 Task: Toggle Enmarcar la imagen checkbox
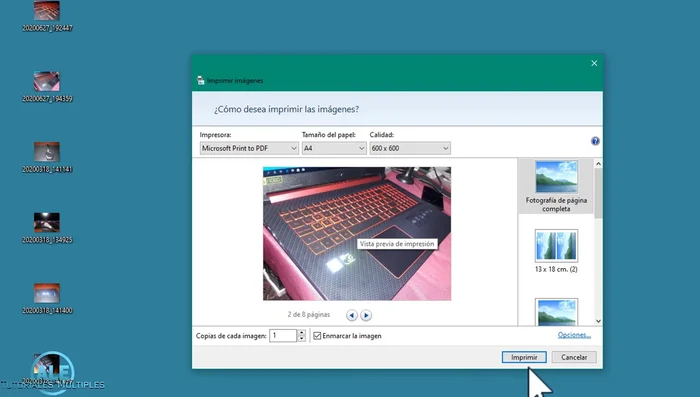point(317,336)
